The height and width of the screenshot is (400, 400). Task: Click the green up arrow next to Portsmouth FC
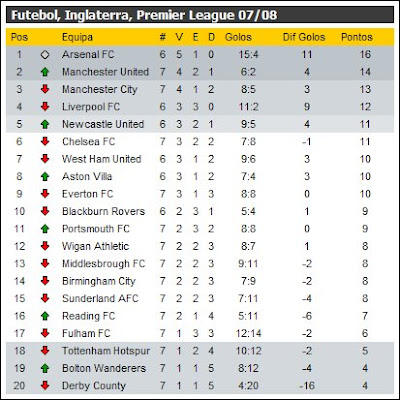[45, 229]
